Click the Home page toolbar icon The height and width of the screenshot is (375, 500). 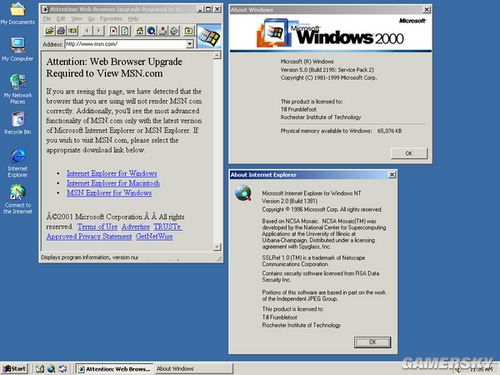[140, 31]
